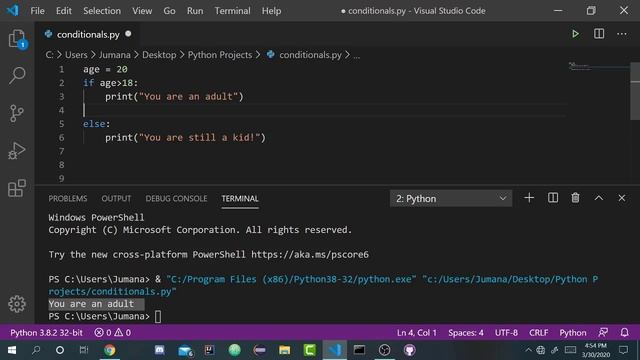Select Python 3.8.2 32-bit interpreter
The height and width of the screenshot is (360, 640).
click(46, 333)
